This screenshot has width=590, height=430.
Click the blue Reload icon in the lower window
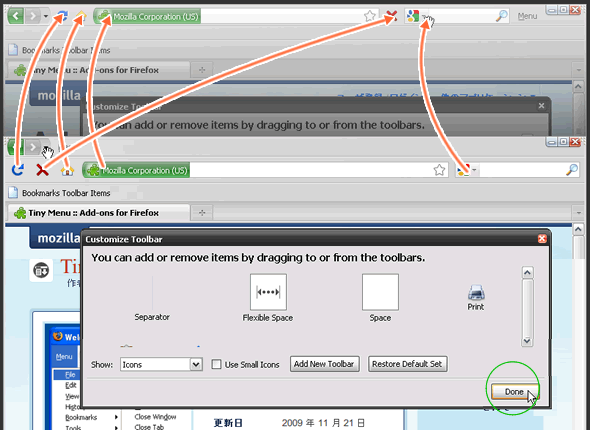click(17, 170)
